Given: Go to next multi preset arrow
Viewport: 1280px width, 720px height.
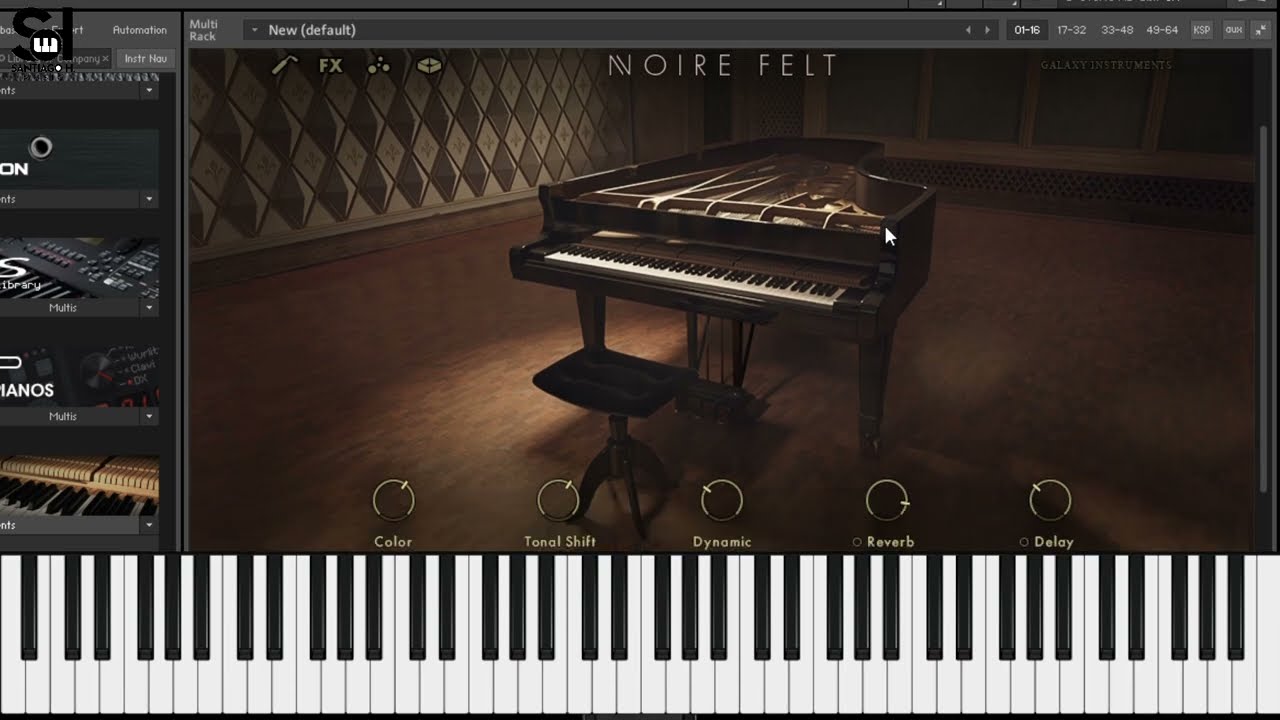Looking at the screenshot, I should coord(987,30).
